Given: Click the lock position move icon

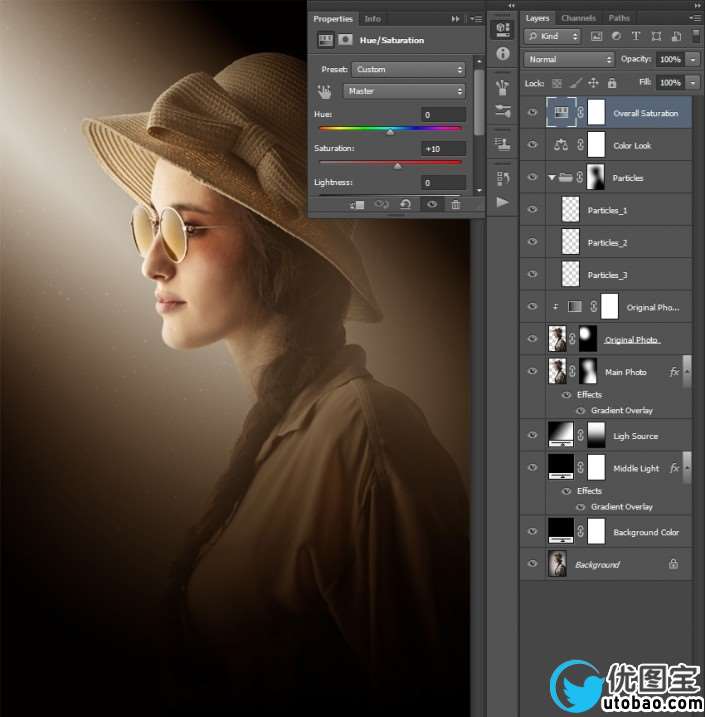Looking at the screenshot, I should pos(593,83).
